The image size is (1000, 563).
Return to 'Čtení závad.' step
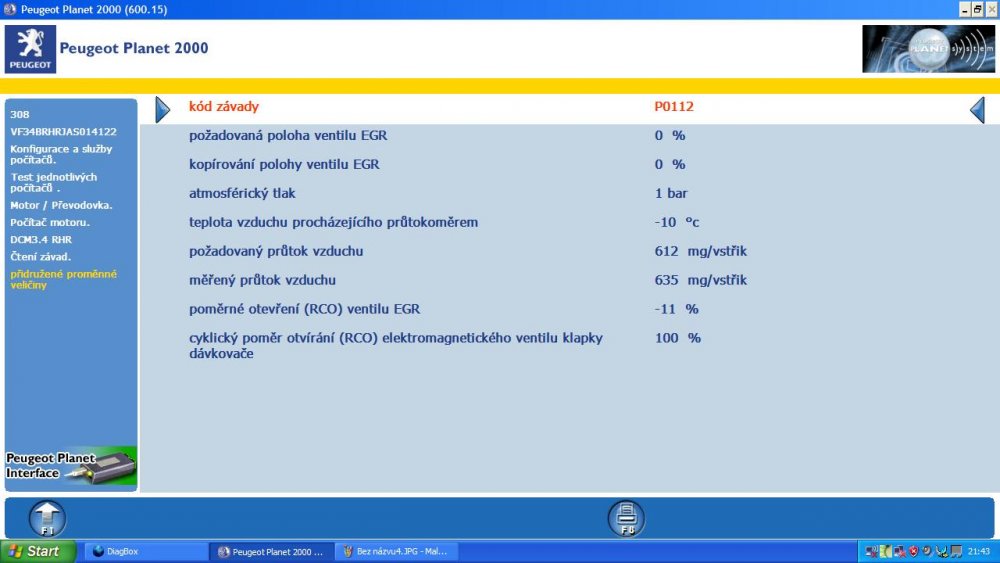click(40, 257)
